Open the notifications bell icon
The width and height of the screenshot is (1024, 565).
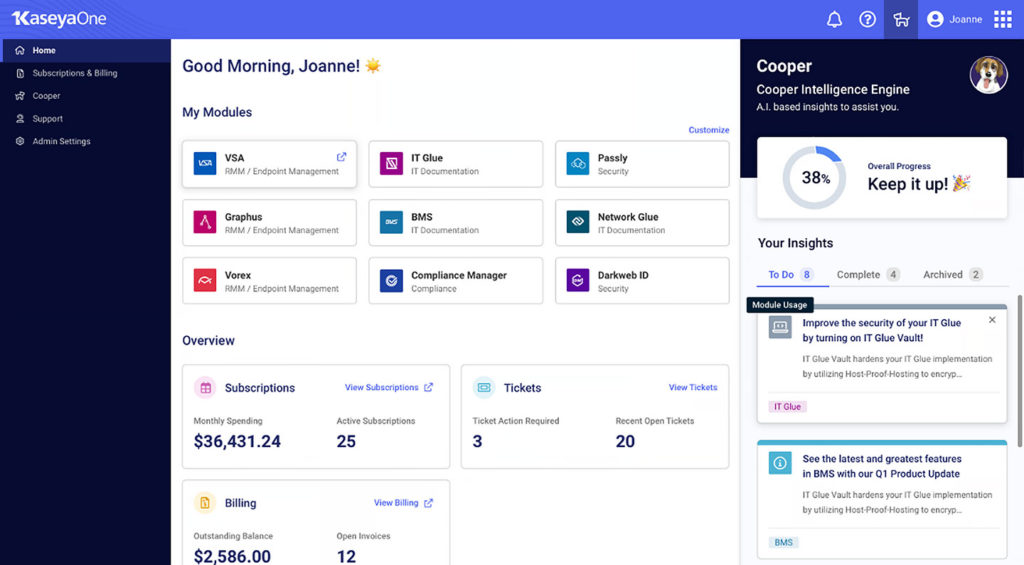(x=834, y=19)
